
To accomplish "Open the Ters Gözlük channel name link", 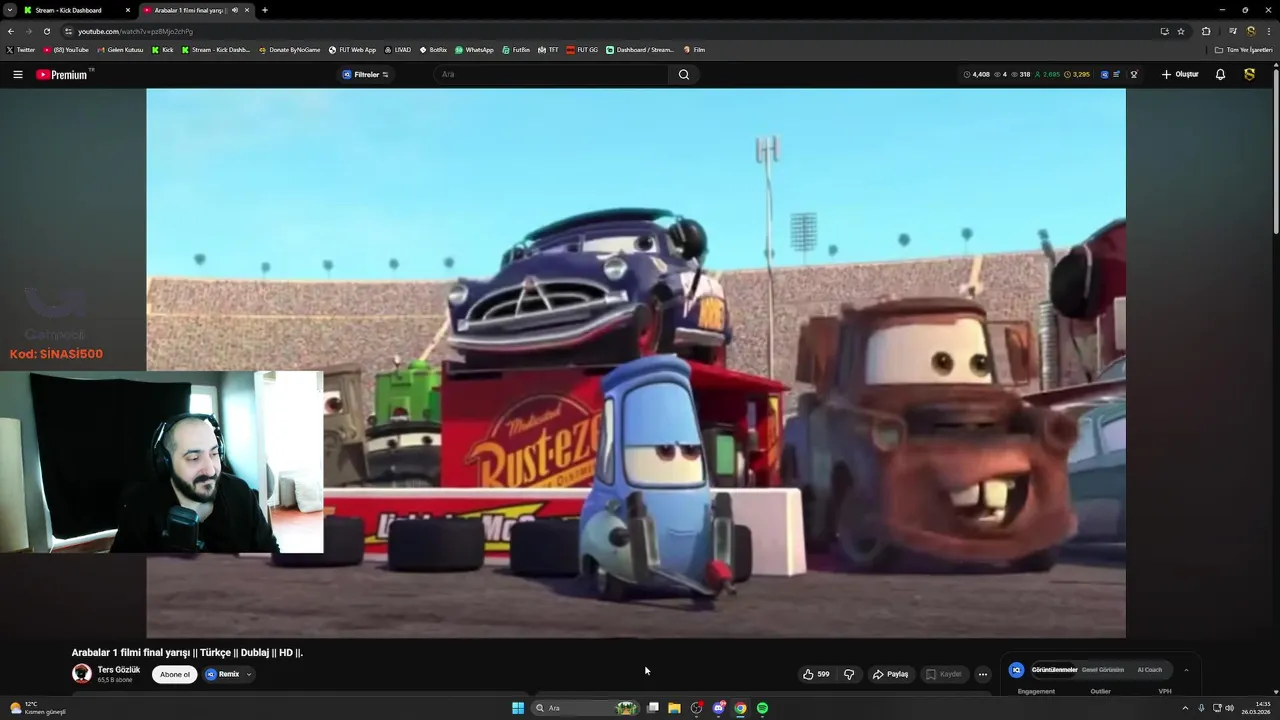I will 118,670.
